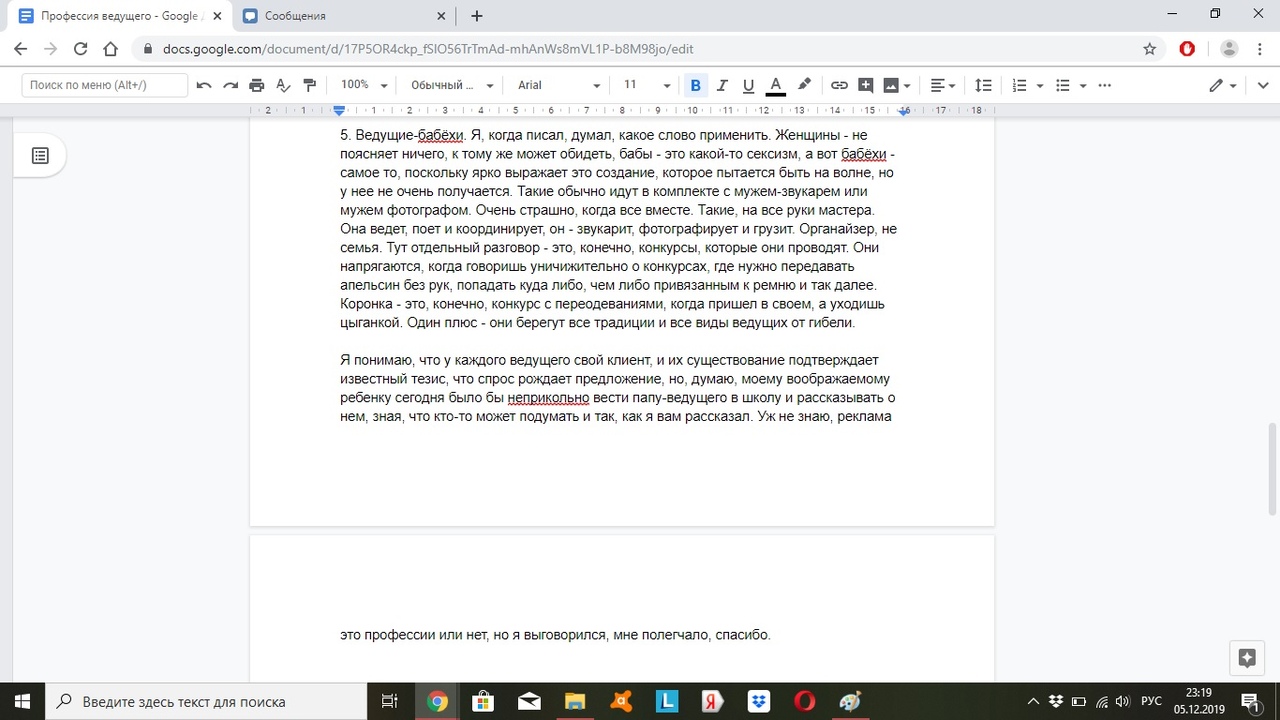Toggle underline formatting
The width and height of the screenshot is (1280, 720).
tap(748, 85)
